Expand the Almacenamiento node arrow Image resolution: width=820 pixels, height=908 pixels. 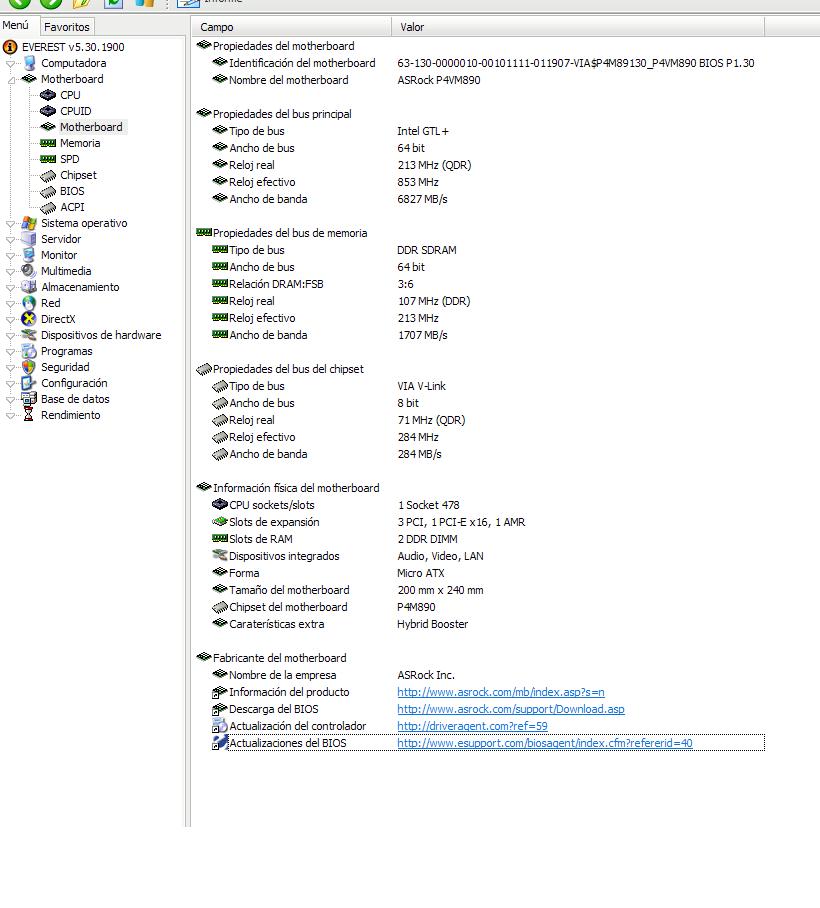[x=10, y=288]
